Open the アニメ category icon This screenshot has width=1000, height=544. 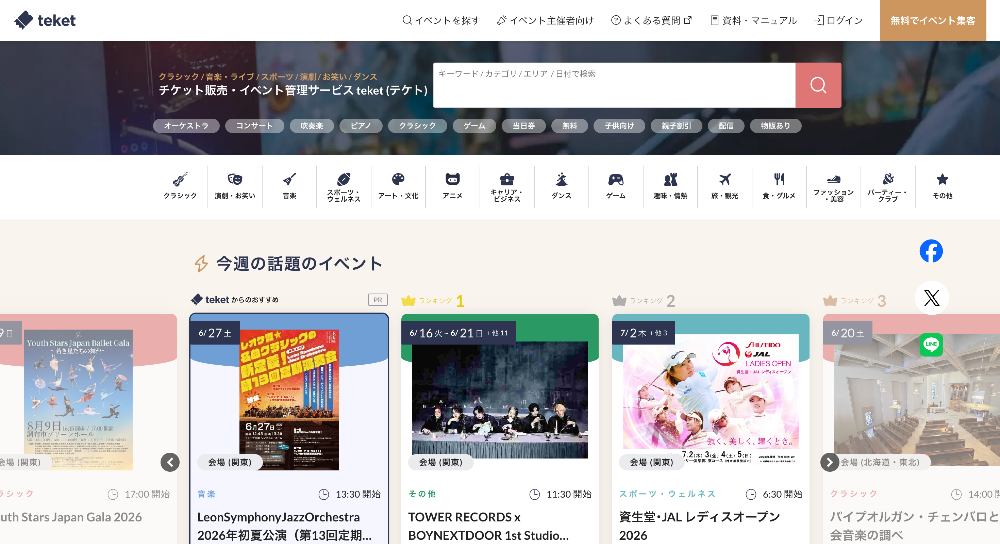(x=453, y=186)
